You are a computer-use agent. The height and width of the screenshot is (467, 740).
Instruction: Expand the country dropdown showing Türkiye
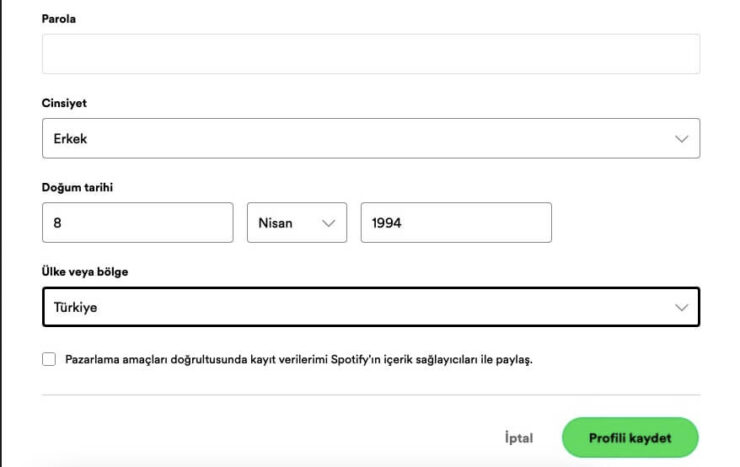370,308
